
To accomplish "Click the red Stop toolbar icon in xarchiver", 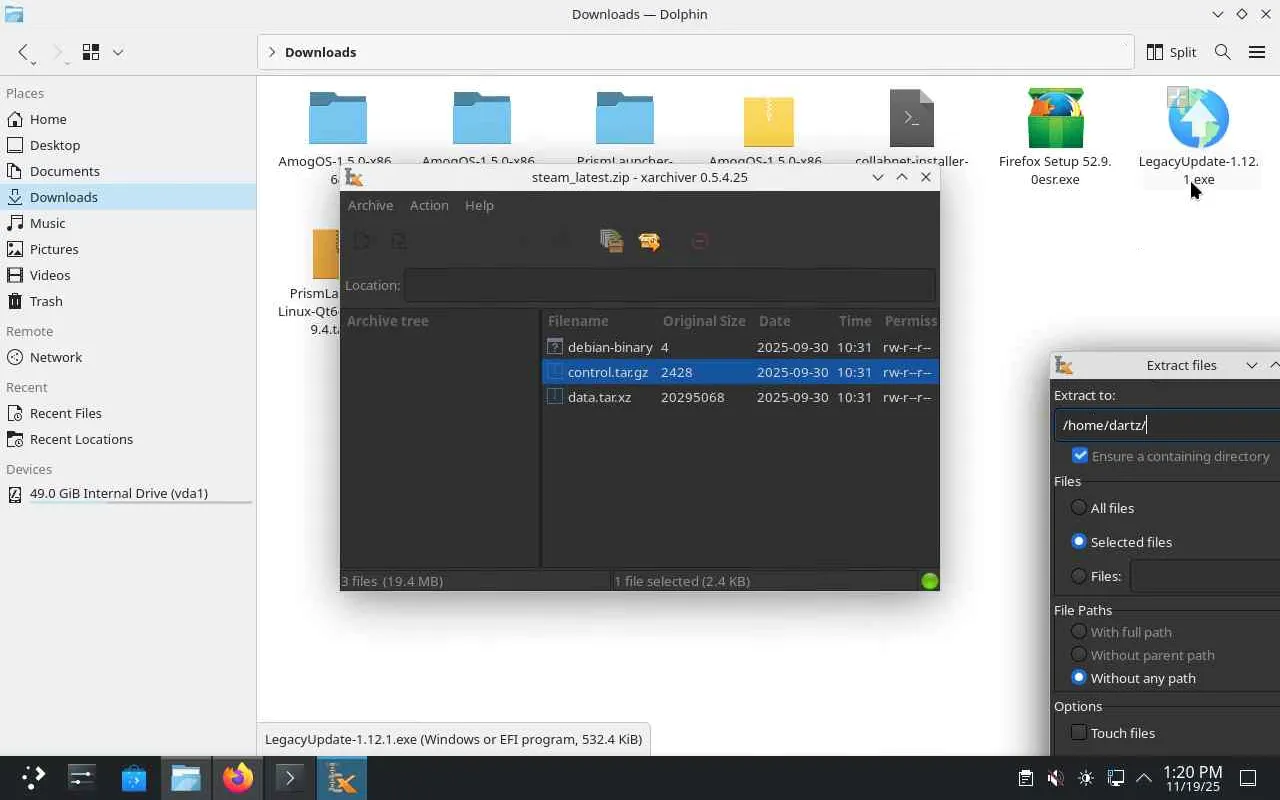I will click(700, 241).
